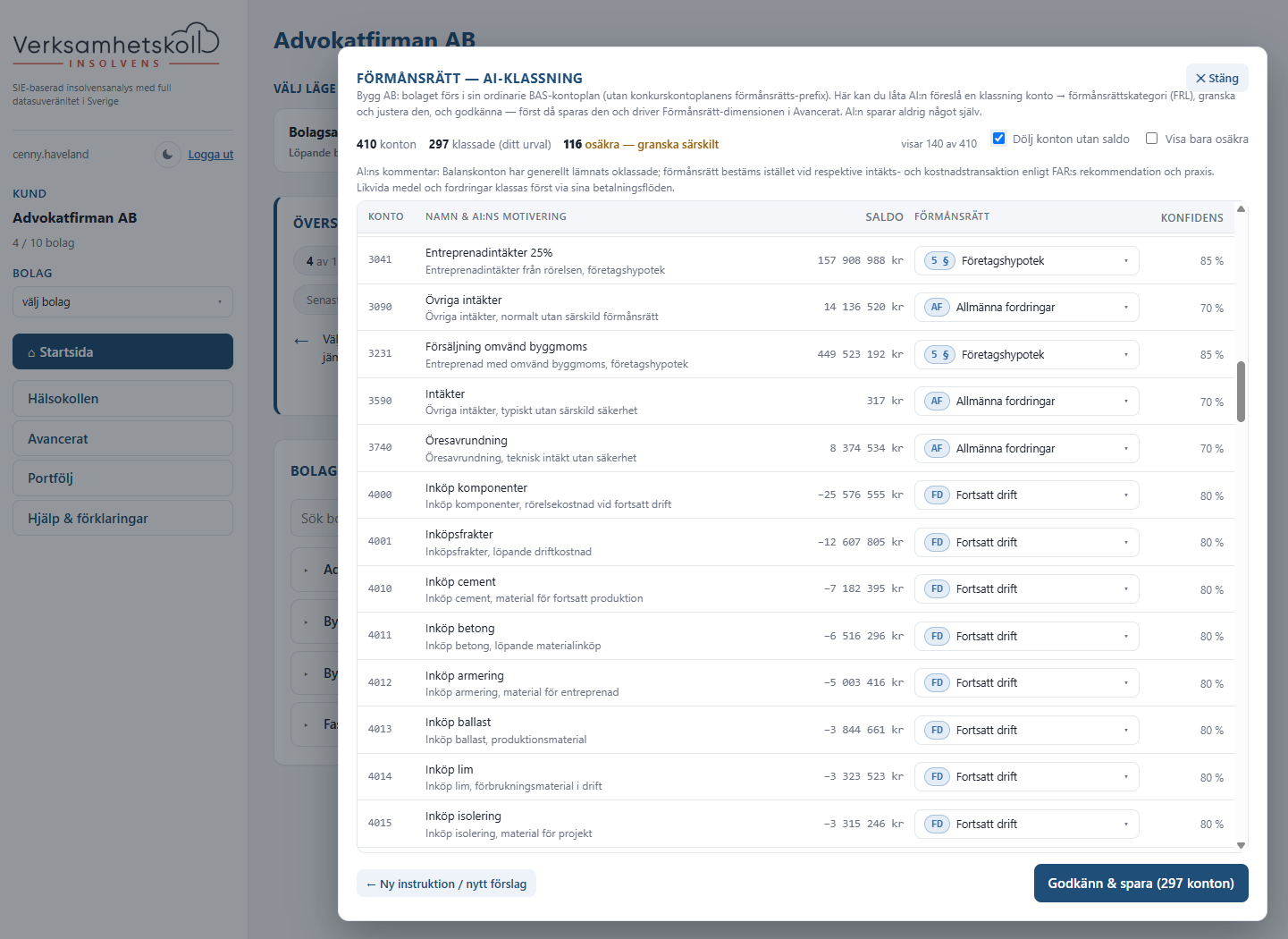Uncheck Dölj konton utan saldo
The width and height of the screenshot is (1288, 939).
click(999, 139)
